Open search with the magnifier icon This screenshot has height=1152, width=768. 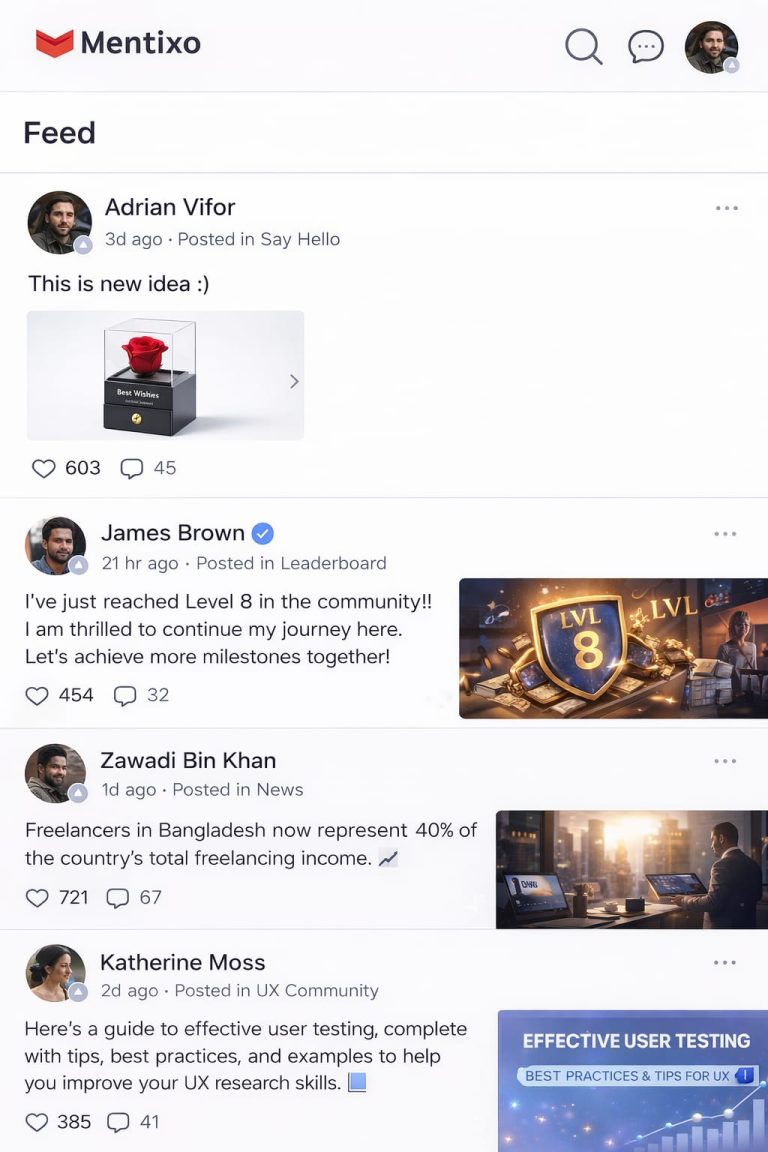[x=583, y=46]
